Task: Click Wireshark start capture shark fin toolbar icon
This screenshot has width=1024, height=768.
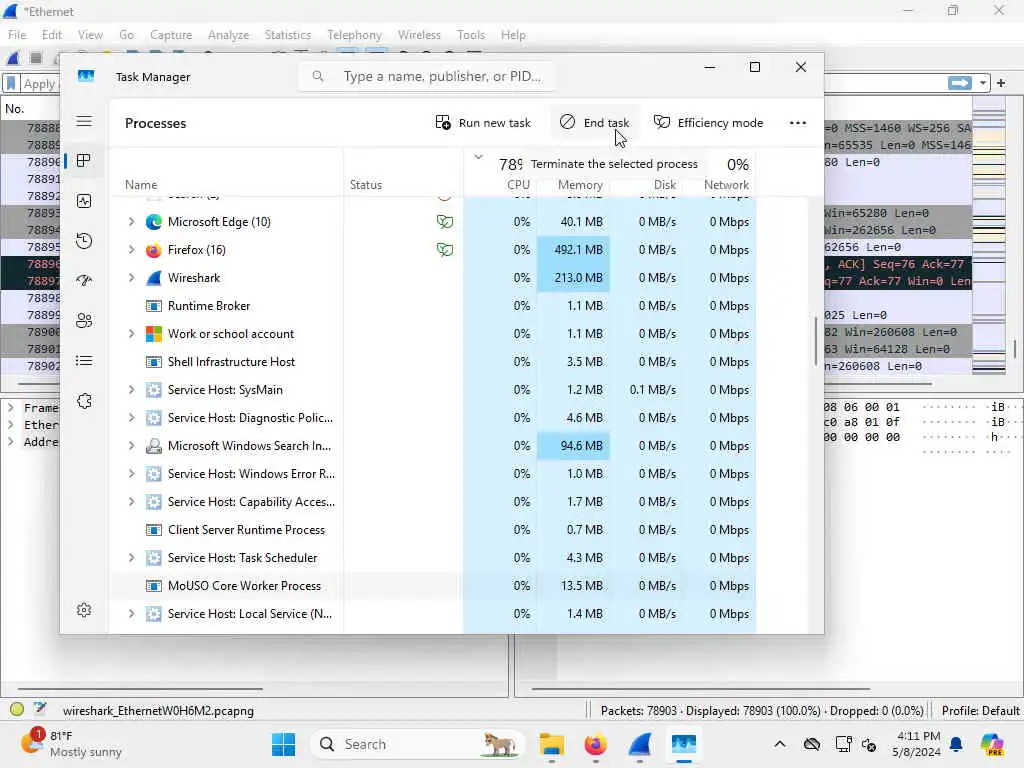Action: (12, 57)
